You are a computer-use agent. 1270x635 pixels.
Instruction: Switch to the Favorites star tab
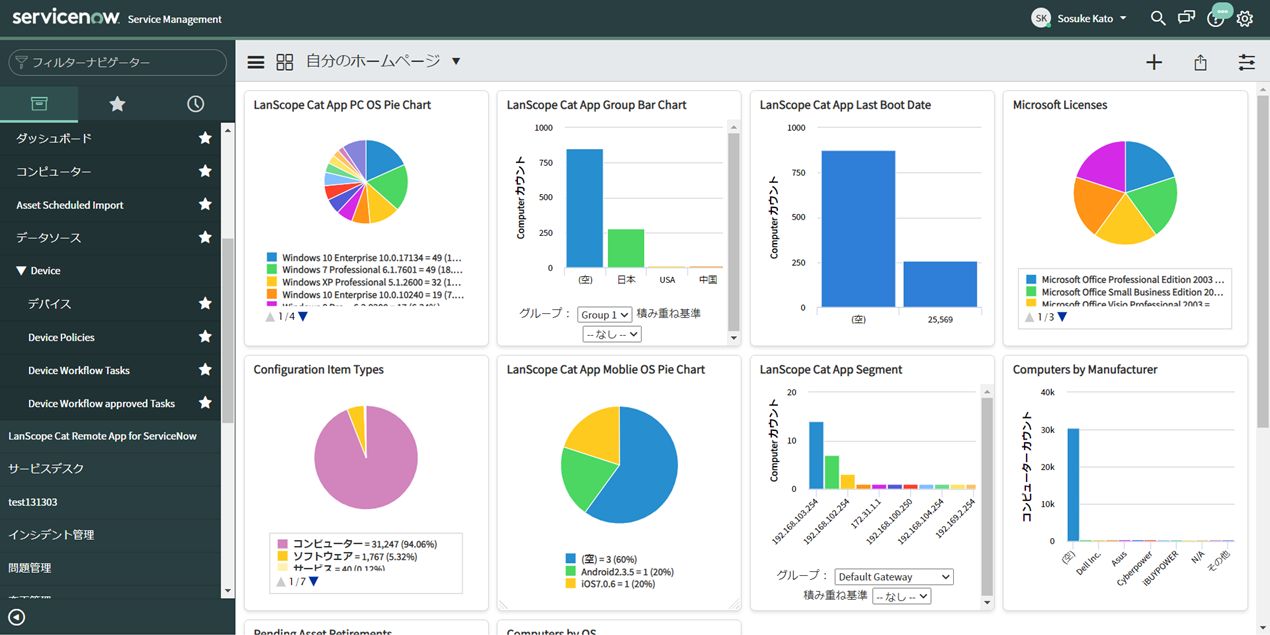pyautogui.click(x=117, y=104)
